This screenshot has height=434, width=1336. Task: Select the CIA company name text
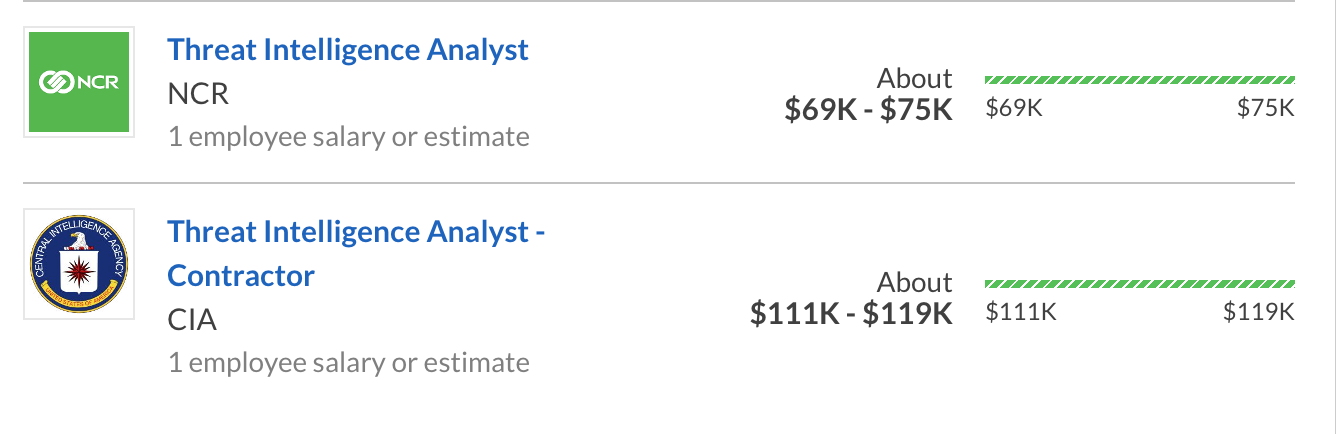192,320
